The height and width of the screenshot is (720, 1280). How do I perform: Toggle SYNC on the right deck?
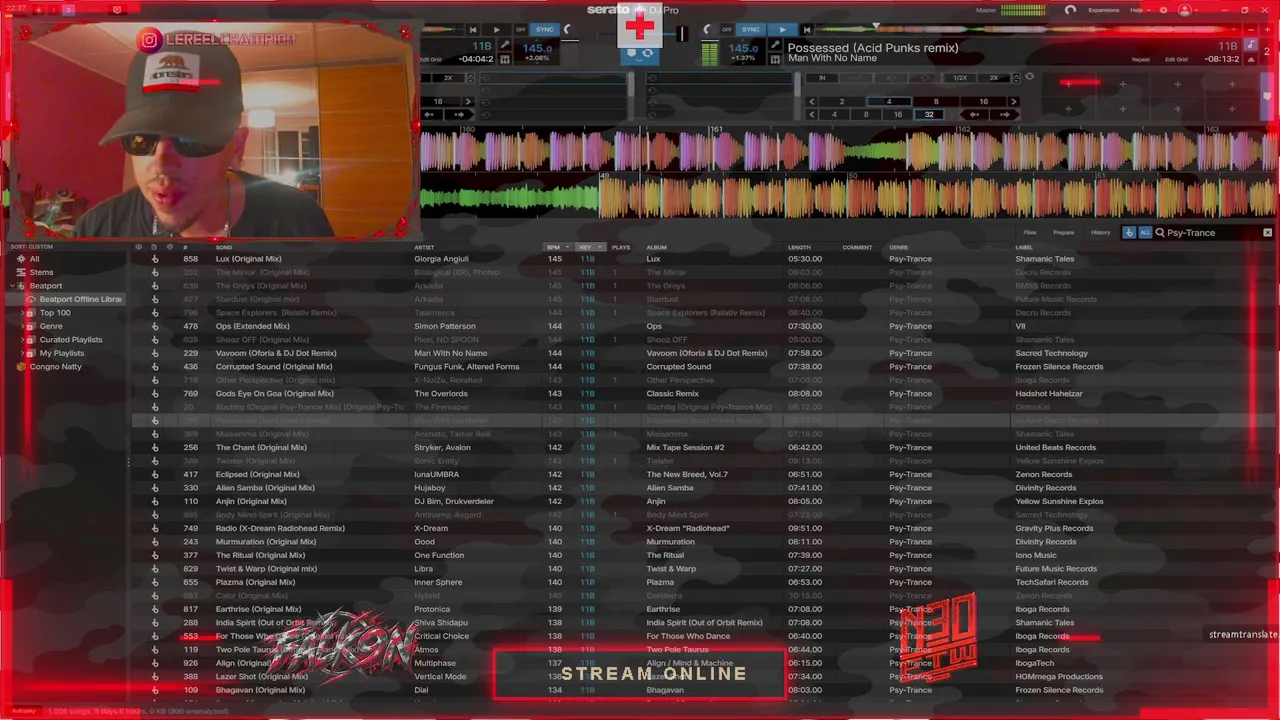(x=751, y=30)
